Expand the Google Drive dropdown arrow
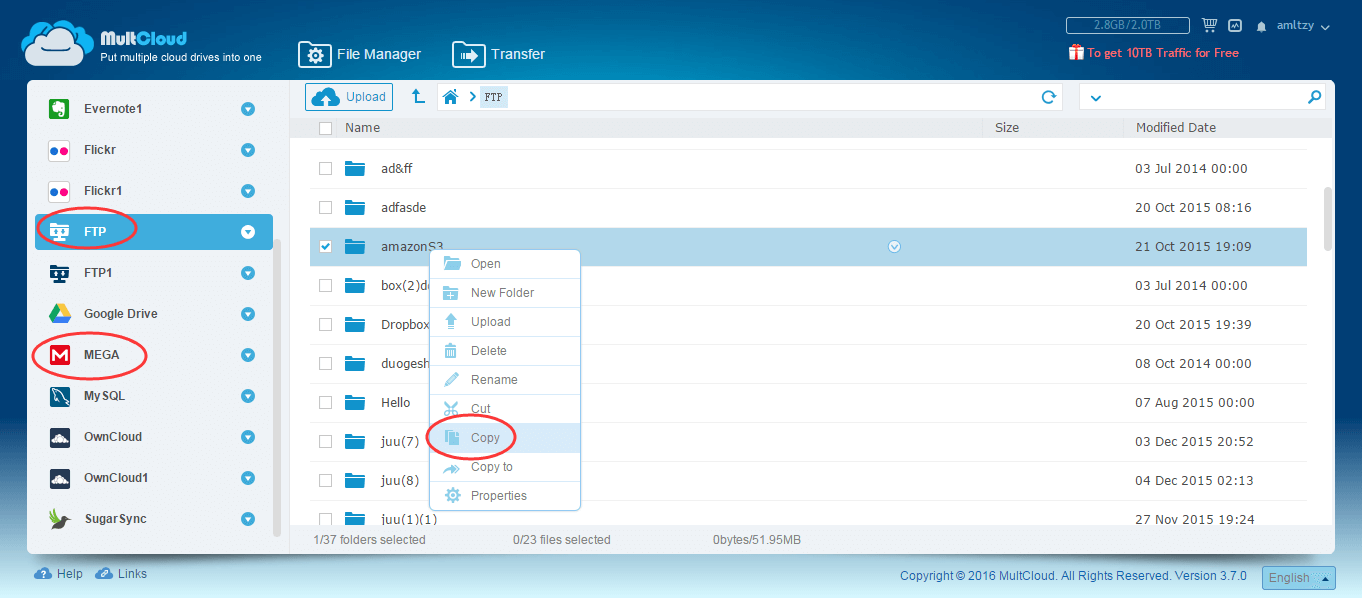The height and width of the screenshot is (599, 1362). [248, 314]
